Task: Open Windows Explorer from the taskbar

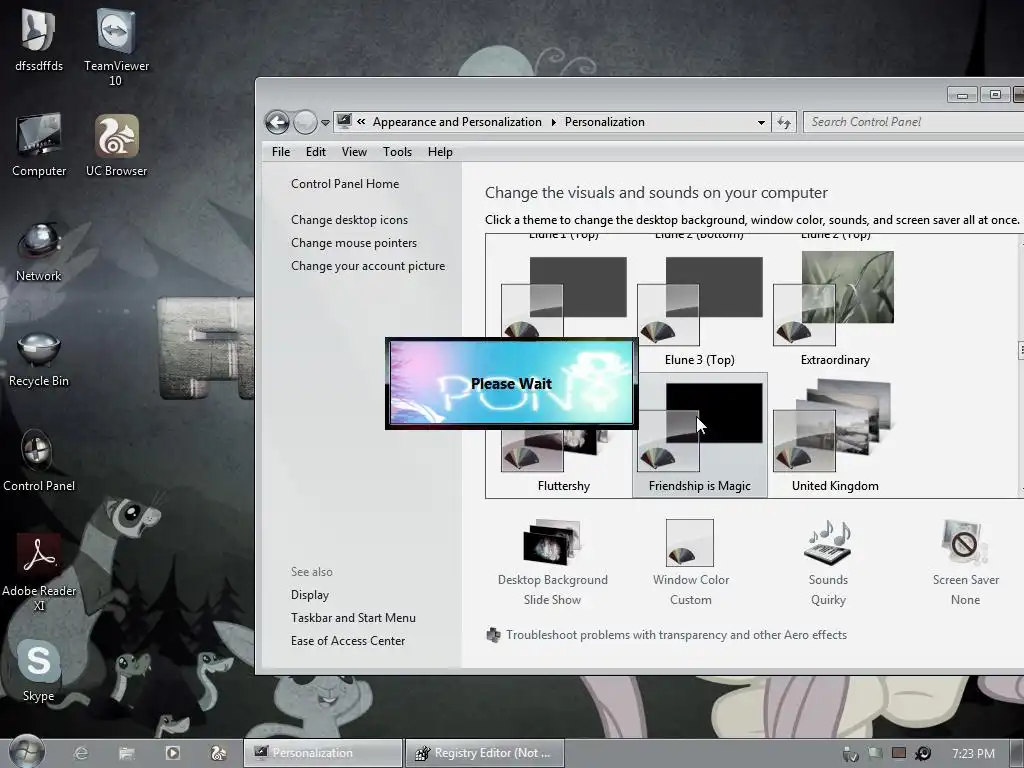Action: point(127,753)
